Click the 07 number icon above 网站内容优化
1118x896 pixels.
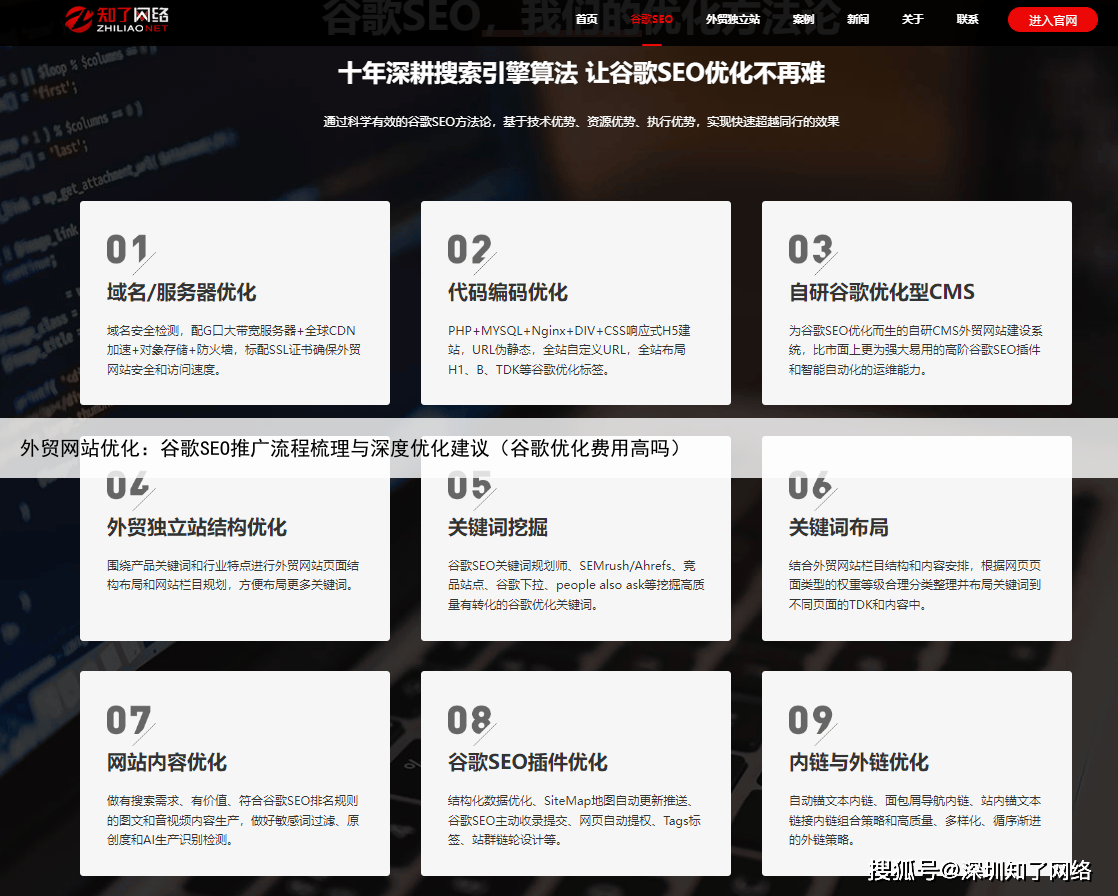129,720
